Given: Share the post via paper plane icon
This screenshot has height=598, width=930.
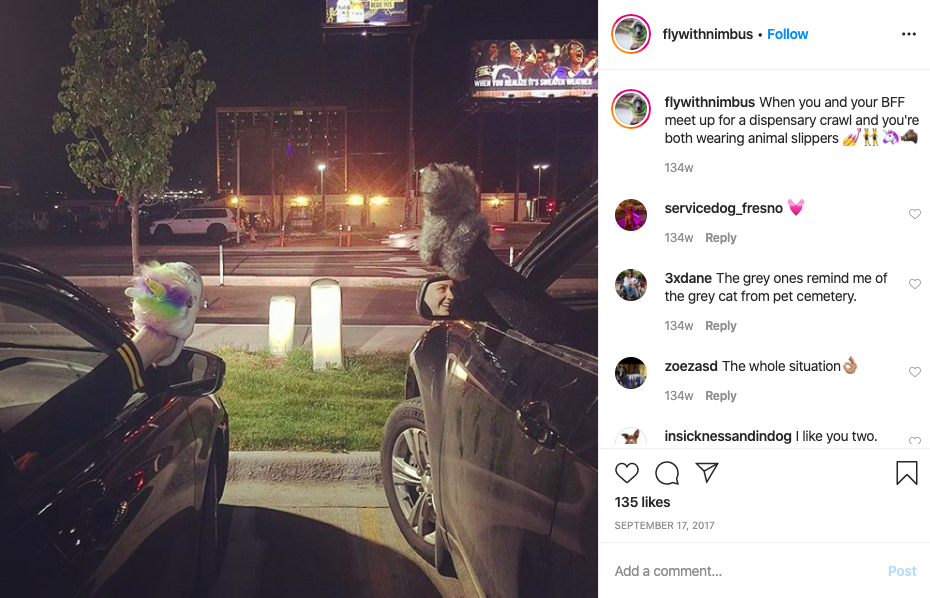Looking at the screenshot, I should click(707, 472).
